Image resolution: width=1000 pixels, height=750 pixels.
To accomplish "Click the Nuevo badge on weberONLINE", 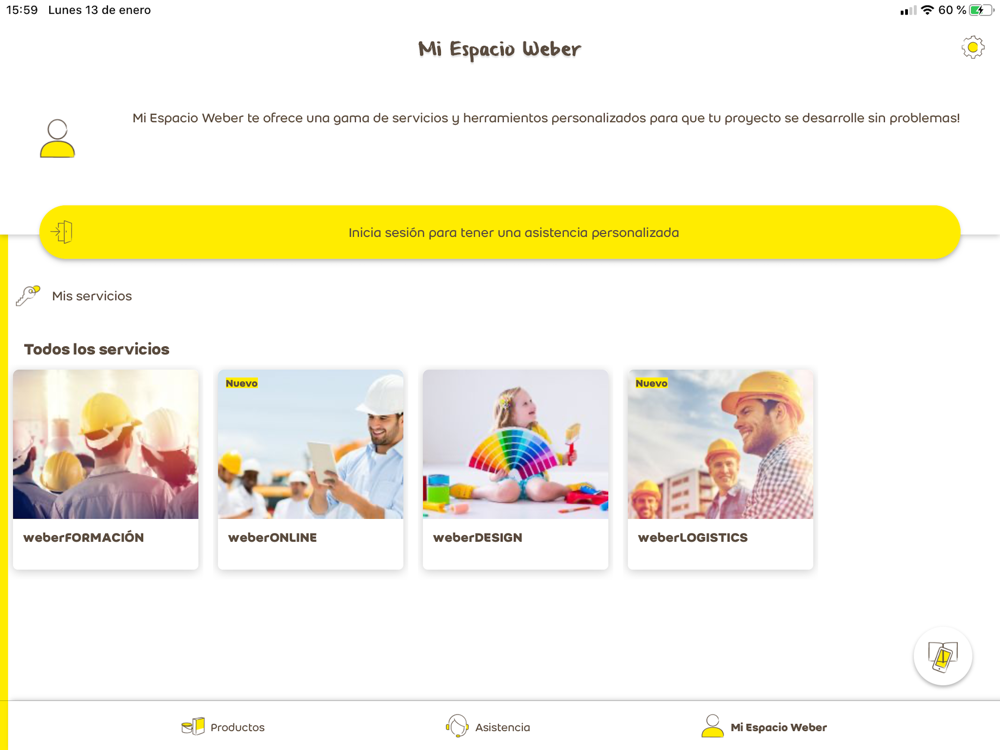I will point(242,383).
